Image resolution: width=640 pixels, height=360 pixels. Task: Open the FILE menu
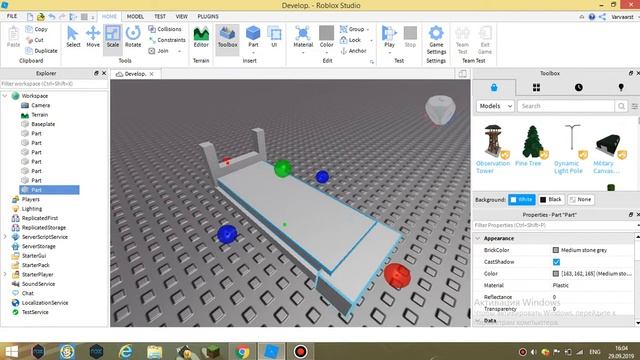coord(12,16)
